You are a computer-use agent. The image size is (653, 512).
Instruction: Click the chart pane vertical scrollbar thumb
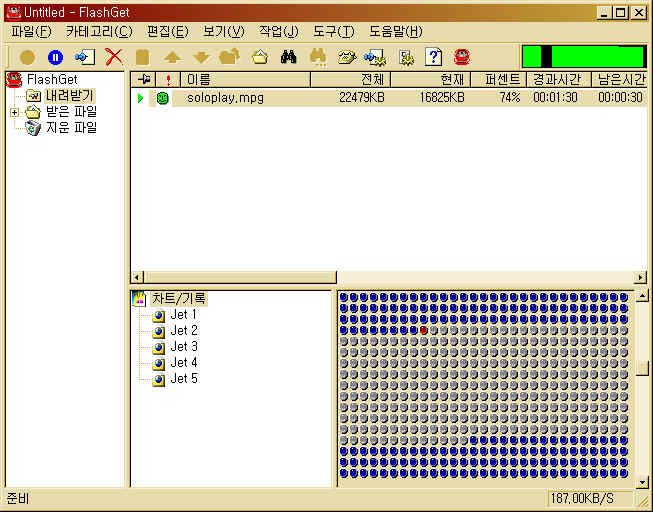coord(642,368)
